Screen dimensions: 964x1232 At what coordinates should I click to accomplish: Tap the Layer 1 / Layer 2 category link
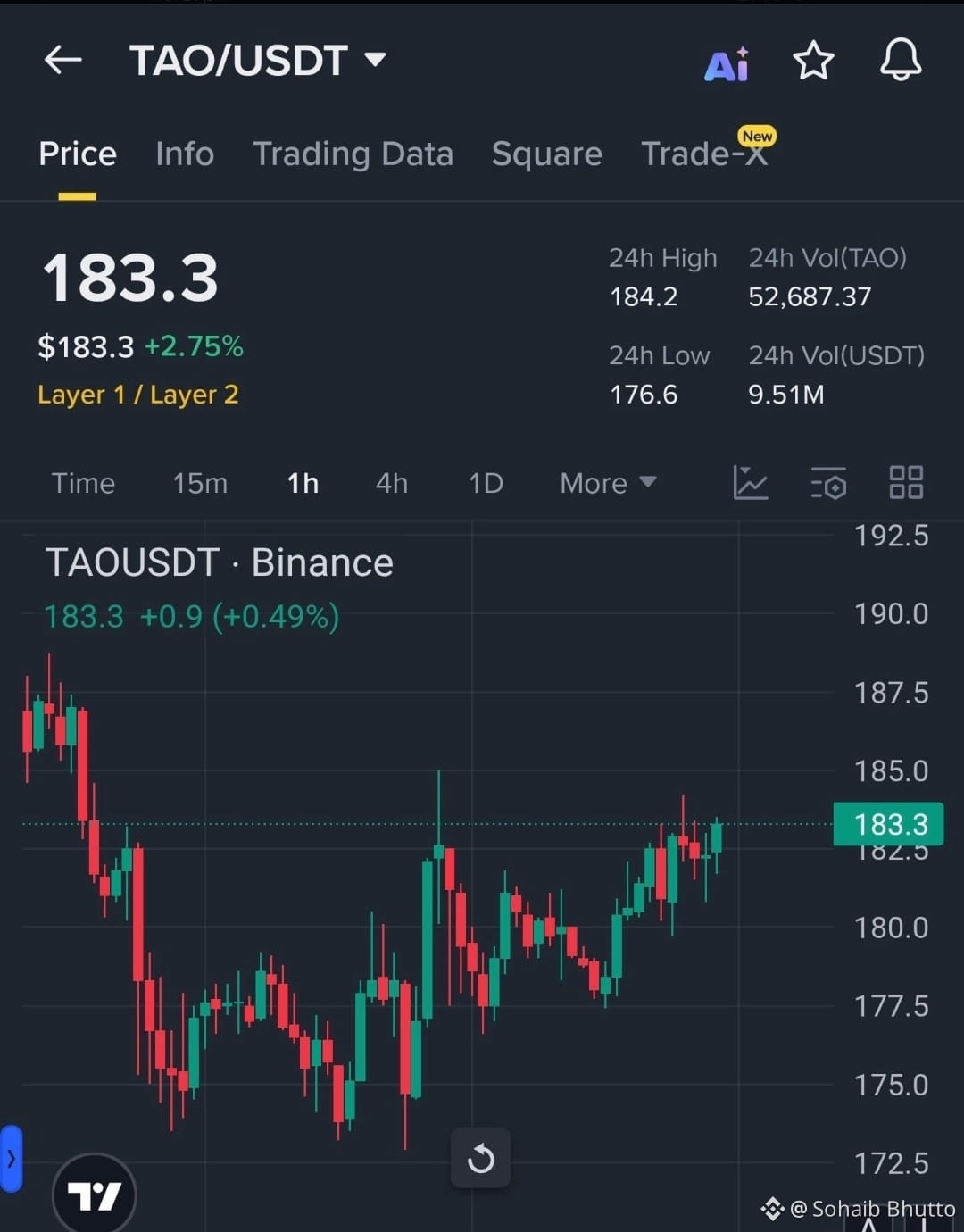(138, 395)
